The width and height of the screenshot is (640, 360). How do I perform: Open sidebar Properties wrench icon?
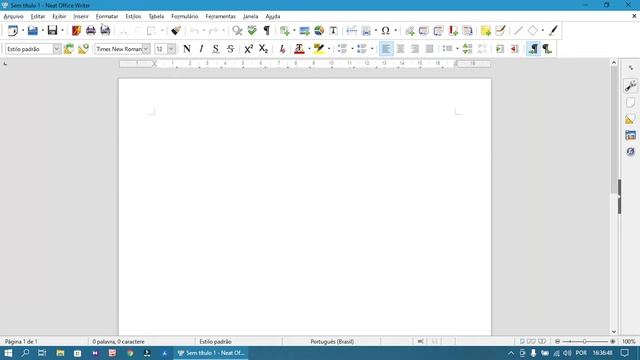click(x=630, y=86)
